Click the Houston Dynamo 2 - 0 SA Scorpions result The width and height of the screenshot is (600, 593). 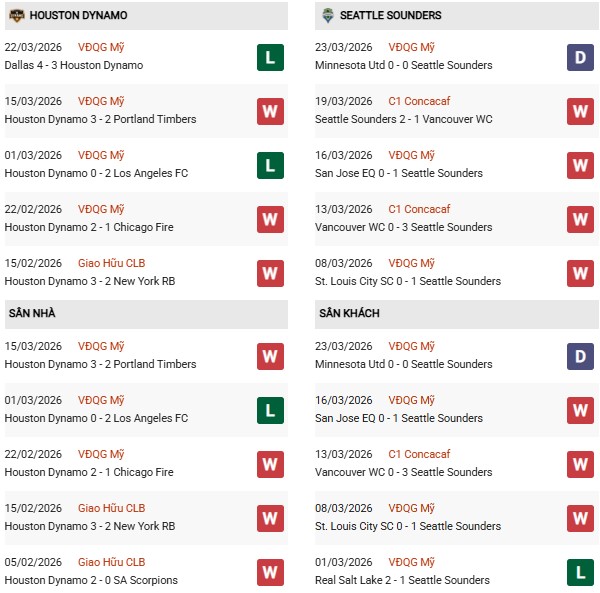(91, 580)
